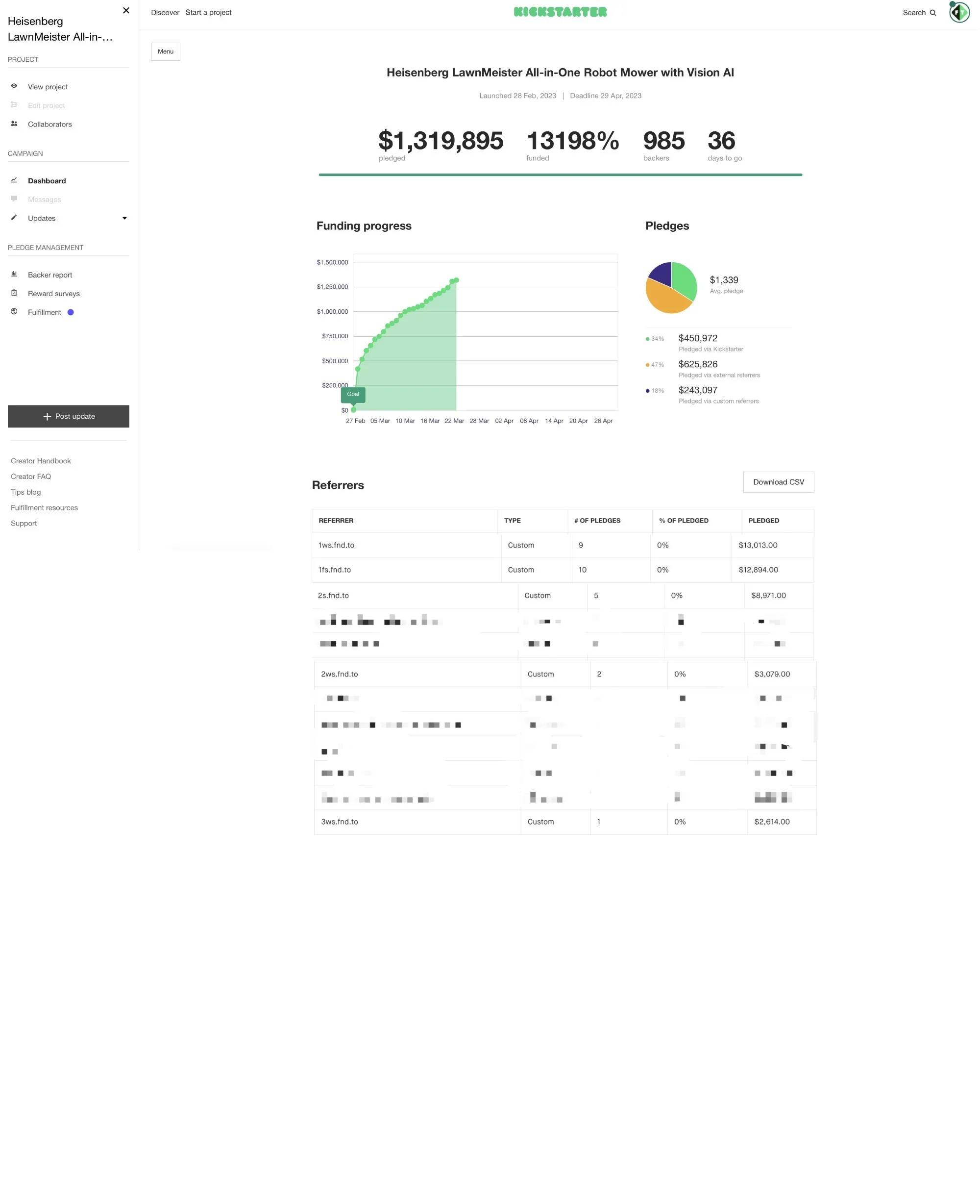This screenshot has height=1204, width=980.
Task: Open Backer report page
Action: tap(50, 275)
